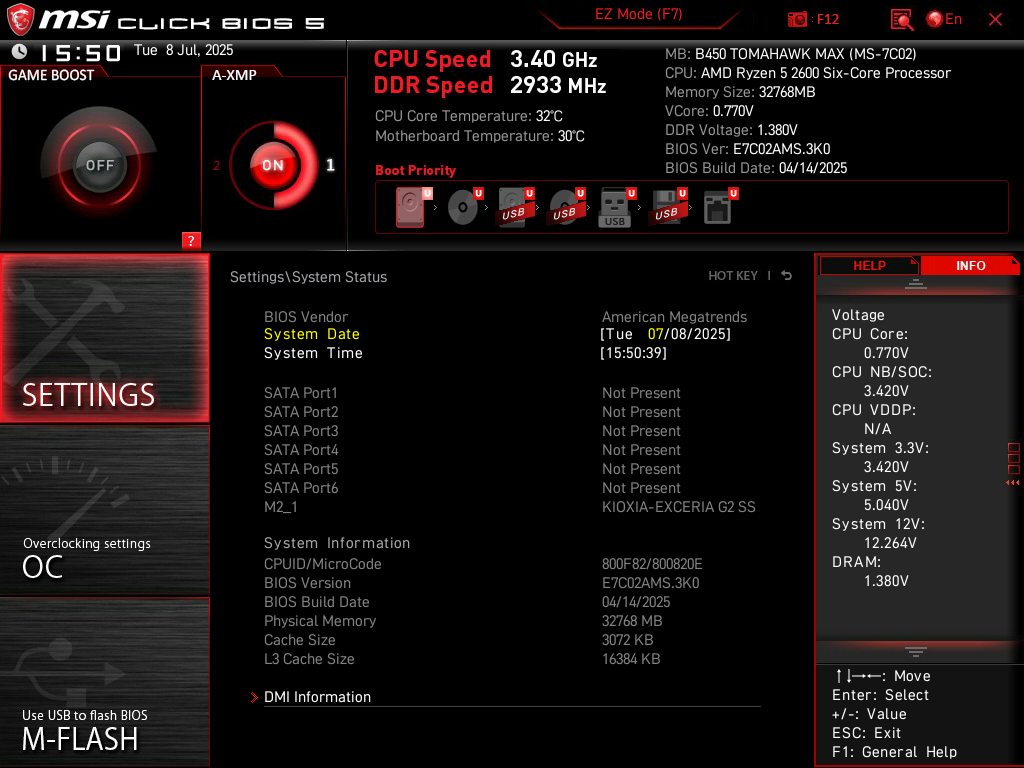This screenshot has width=1024, height=768.
Task: Click the clock icon beside the time
Action: 20,51
